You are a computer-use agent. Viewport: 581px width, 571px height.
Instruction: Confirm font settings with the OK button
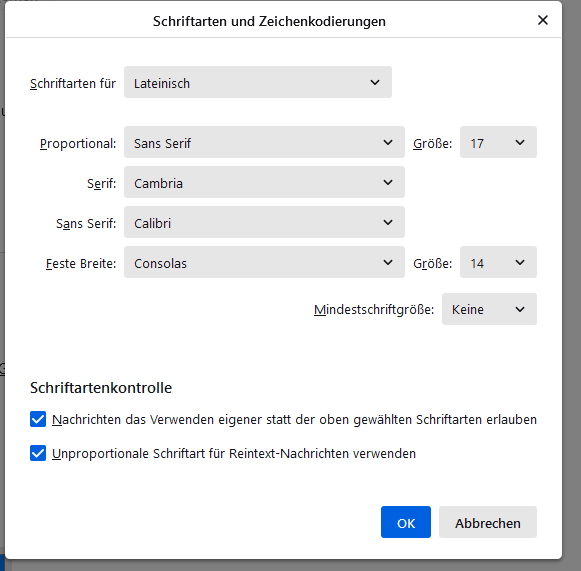coord(406,522)
